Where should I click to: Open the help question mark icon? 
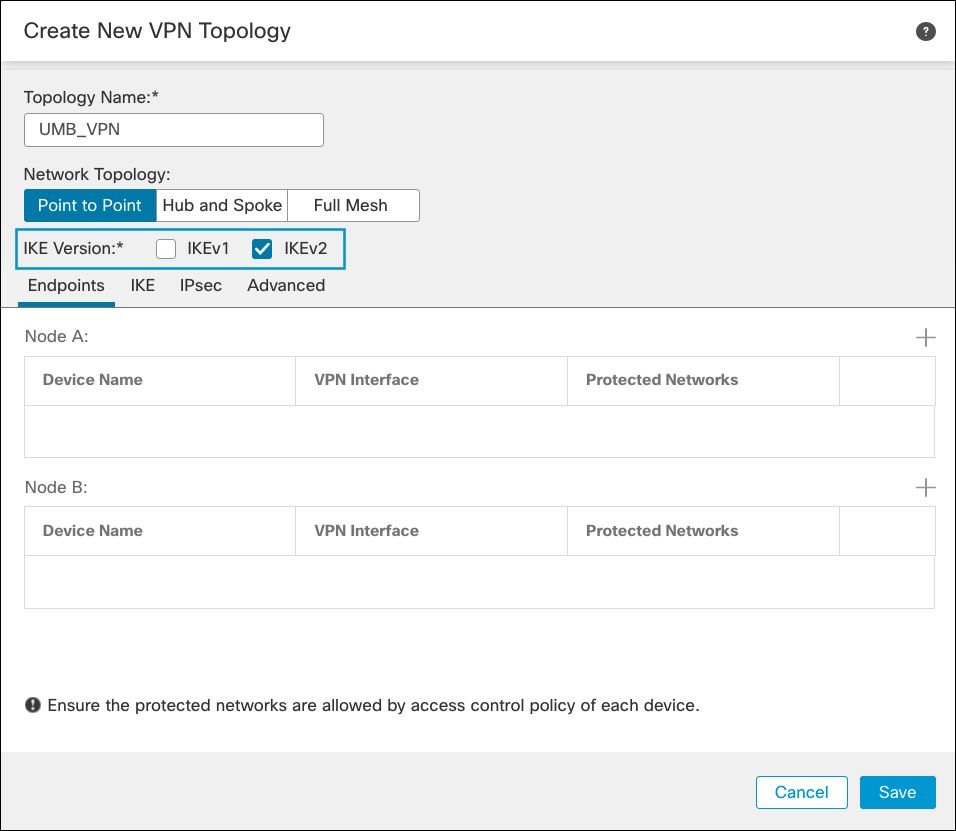pyautogui.click(x=925, y=31)
